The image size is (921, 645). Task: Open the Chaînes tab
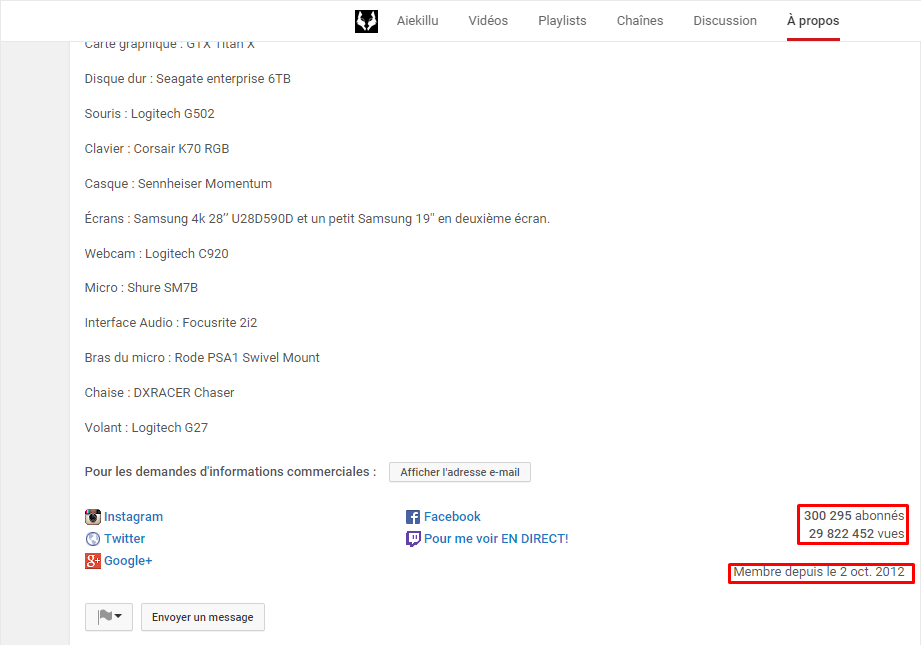(640, 21)
